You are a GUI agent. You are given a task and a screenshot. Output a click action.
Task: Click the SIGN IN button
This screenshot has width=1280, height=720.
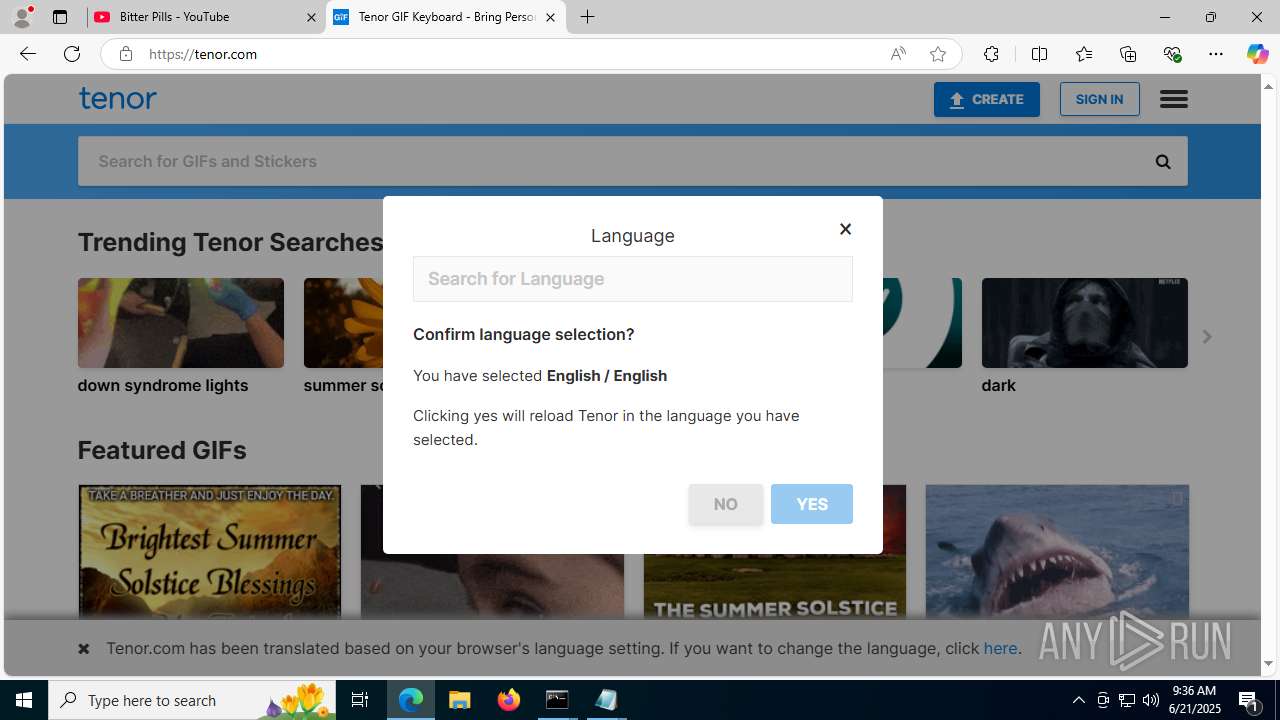[1099, 99]
